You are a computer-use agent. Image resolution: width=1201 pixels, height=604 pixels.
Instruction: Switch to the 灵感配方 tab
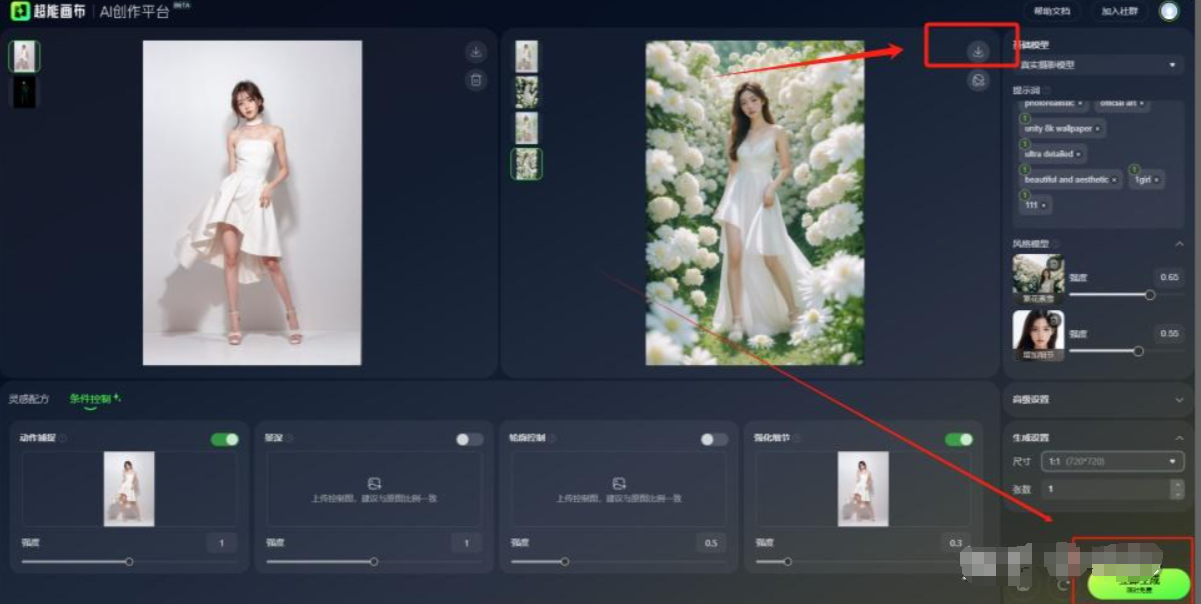pyautogui.click(x=29, y=399)
